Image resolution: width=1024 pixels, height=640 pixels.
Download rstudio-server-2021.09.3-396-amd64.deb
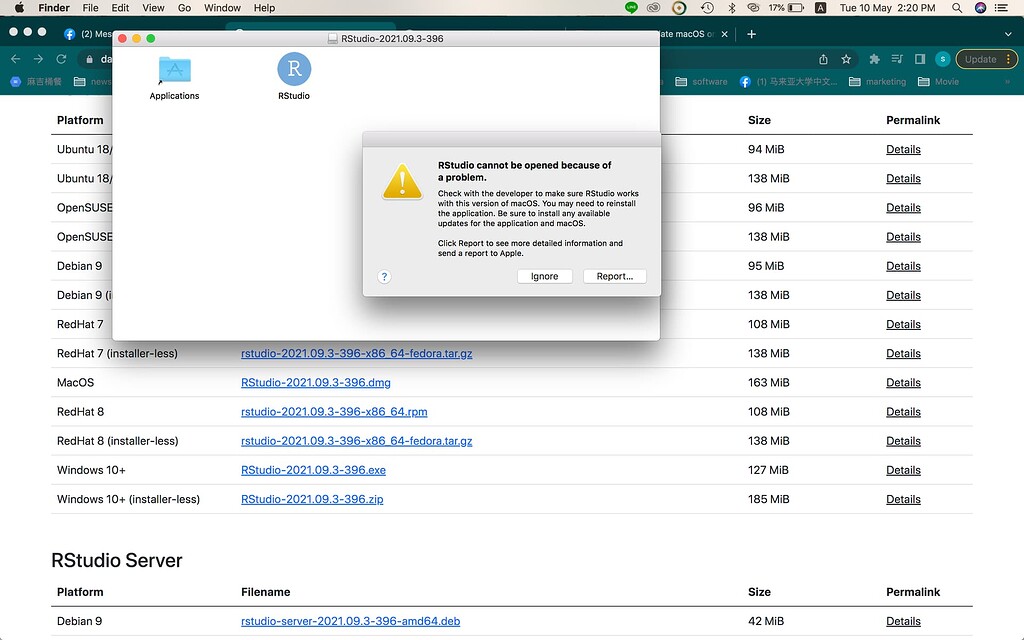tap(350, 621)
